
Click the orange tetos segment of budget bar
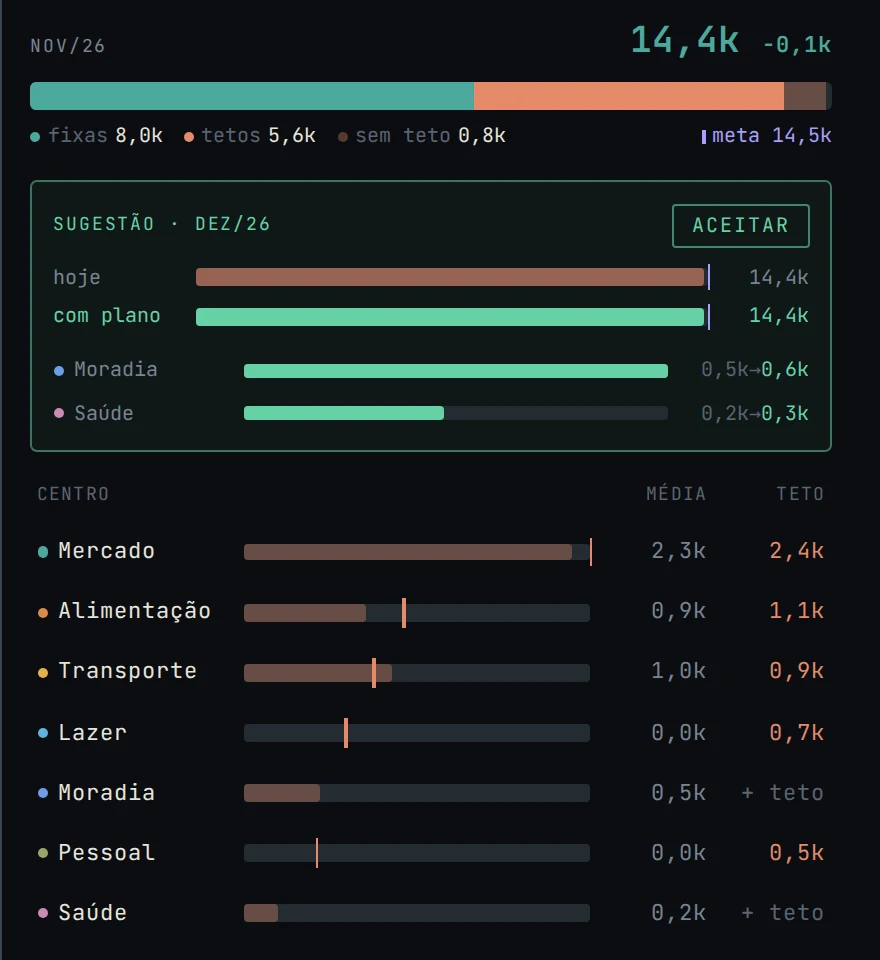coord(629,96)
